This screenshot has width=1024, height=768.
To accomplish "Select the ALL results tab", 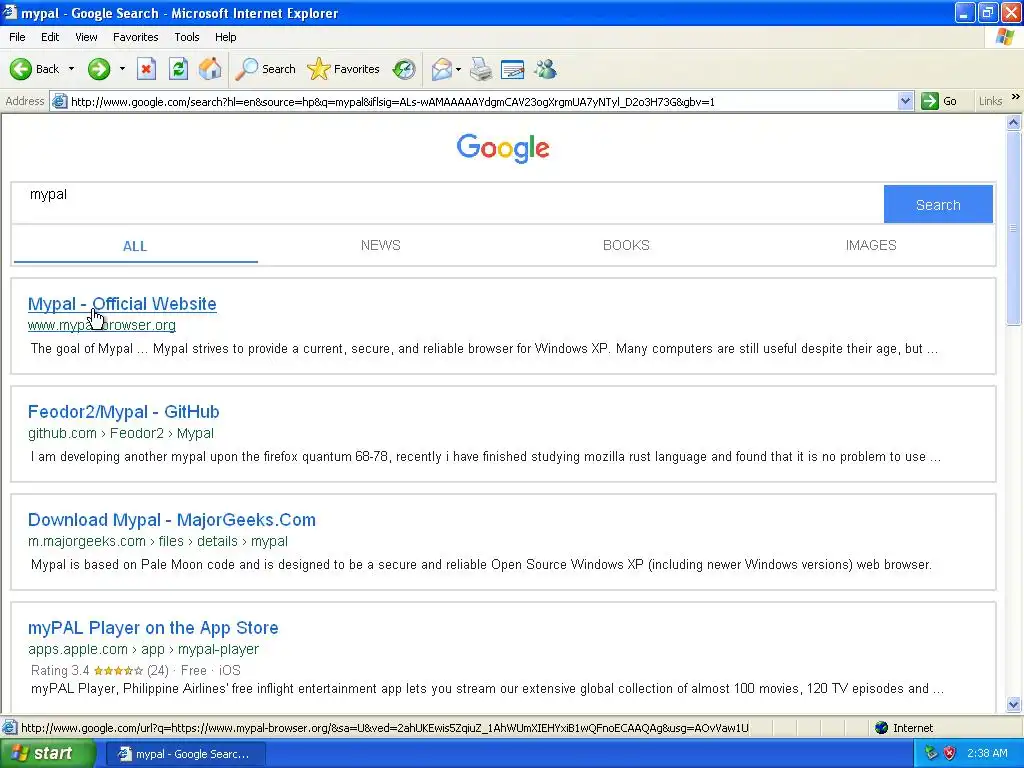I will [x=135, y=246].
